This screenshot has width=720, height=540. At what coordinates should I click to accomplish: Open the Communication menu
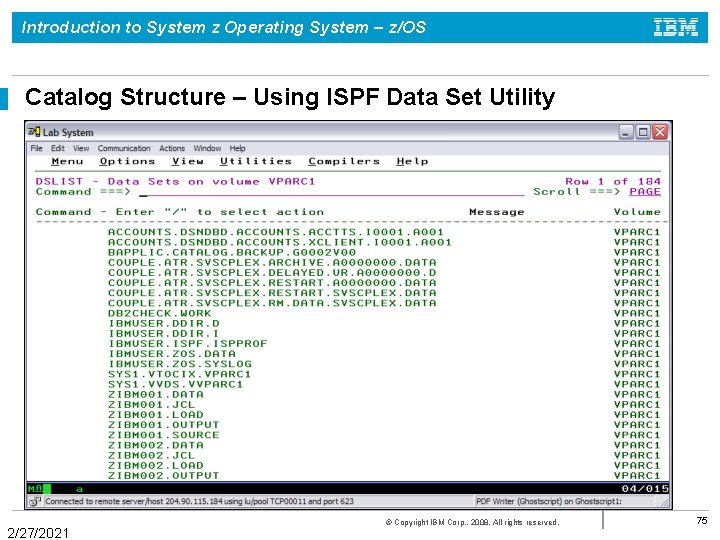click(x=124, y=148)
